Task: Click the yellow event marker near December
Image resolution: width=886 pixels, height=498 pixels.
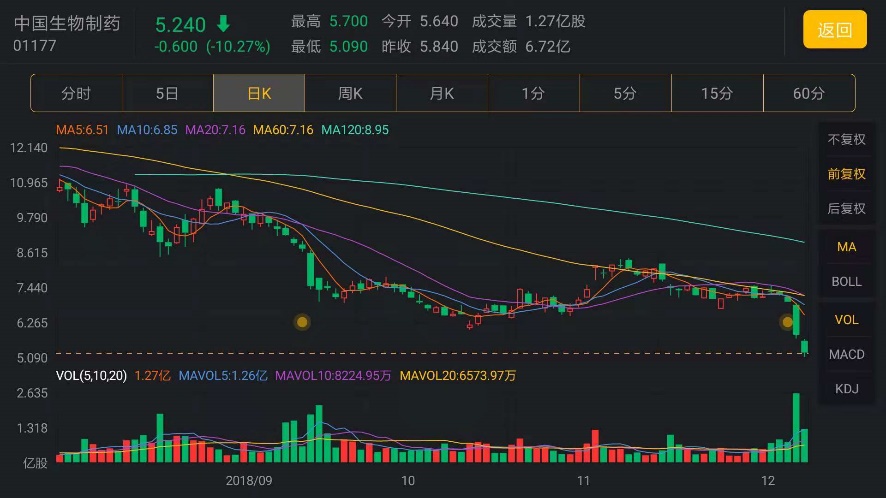Action: tap(787, 322)
